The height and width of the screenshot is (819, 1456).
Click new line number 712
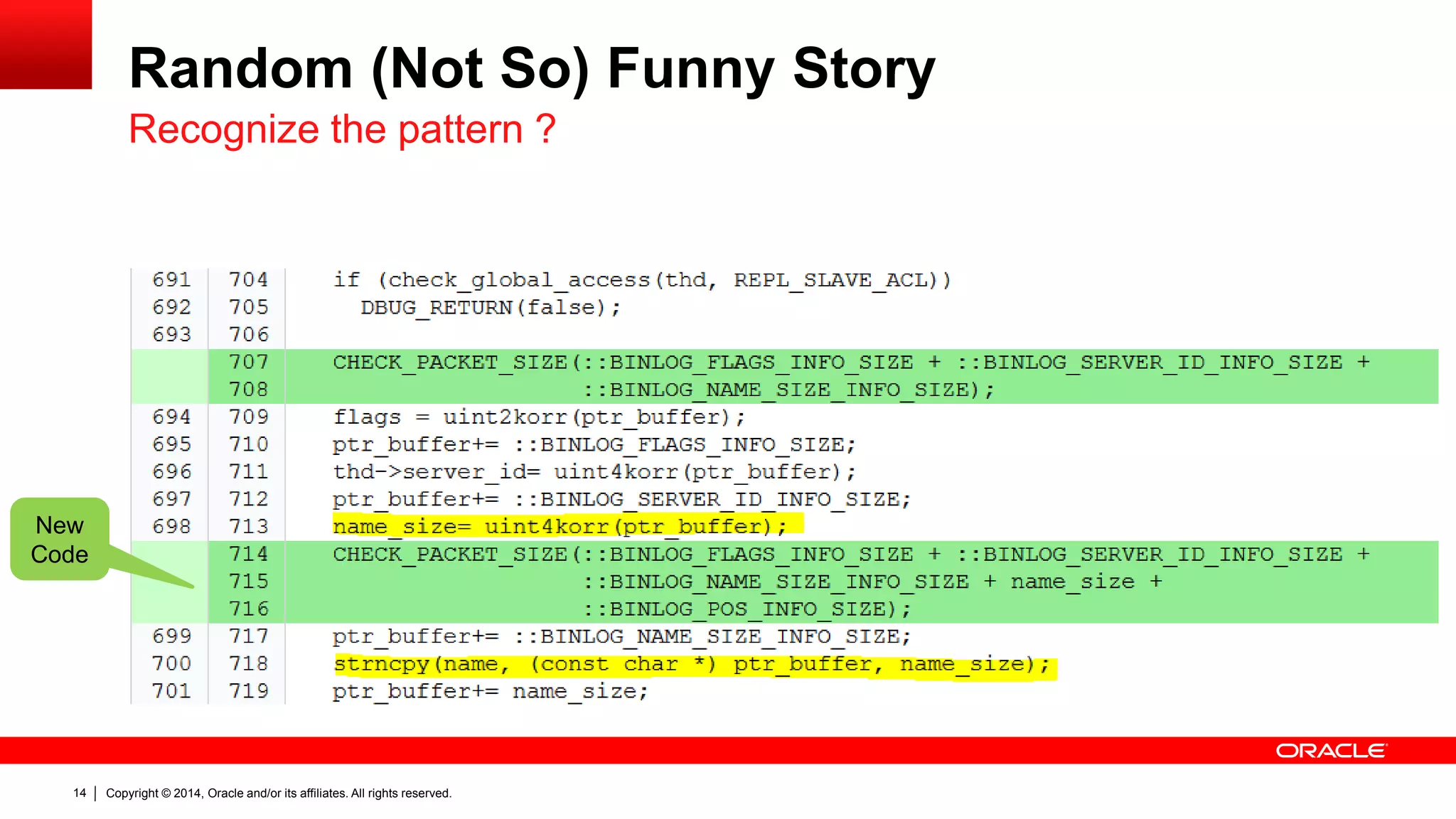(249, 500)
